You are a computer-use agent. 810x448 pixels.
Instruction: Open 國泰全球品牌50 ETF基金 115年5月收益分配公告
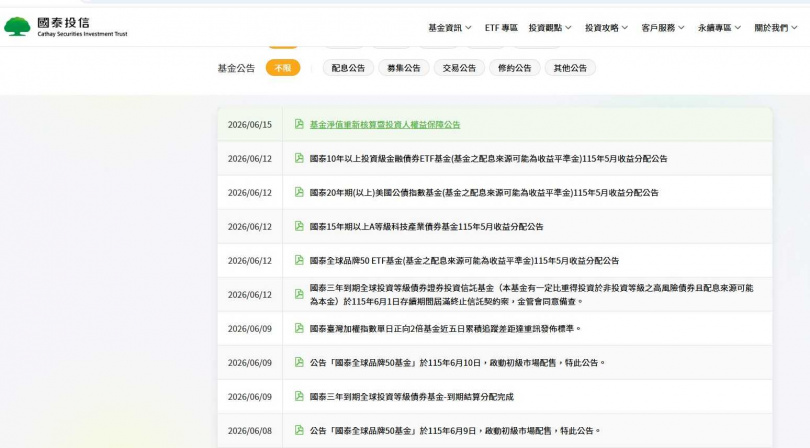[x=464, y=261]
